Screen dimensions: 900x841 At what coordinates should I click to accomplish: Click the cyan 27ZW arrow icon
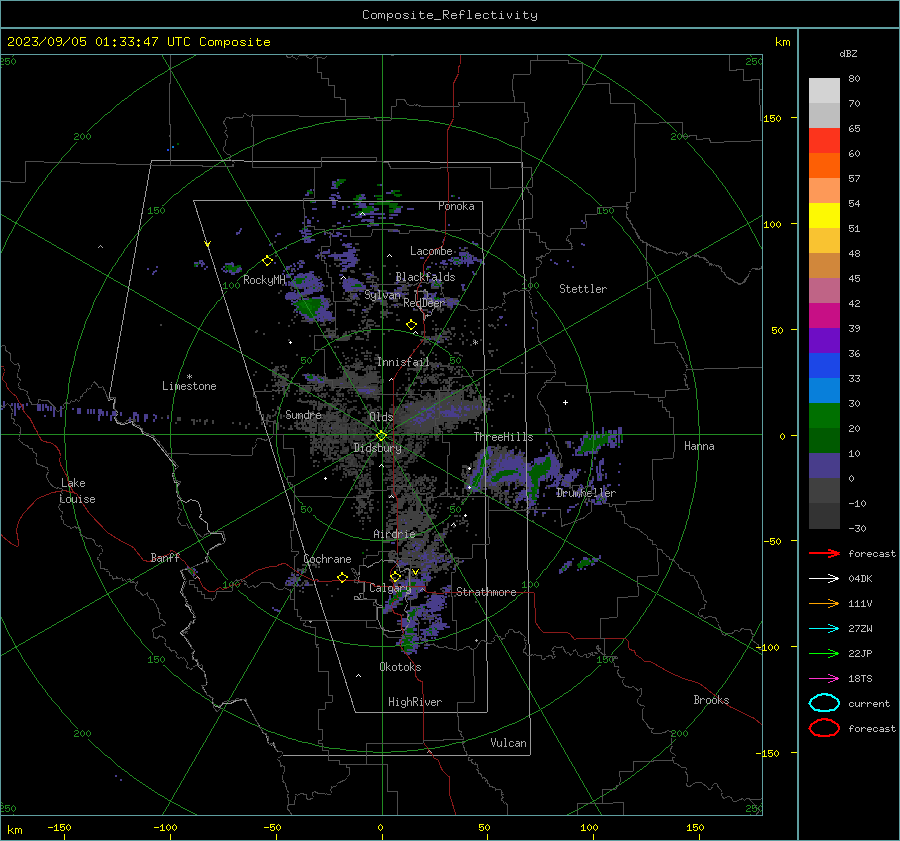click(x=824, y=629)
